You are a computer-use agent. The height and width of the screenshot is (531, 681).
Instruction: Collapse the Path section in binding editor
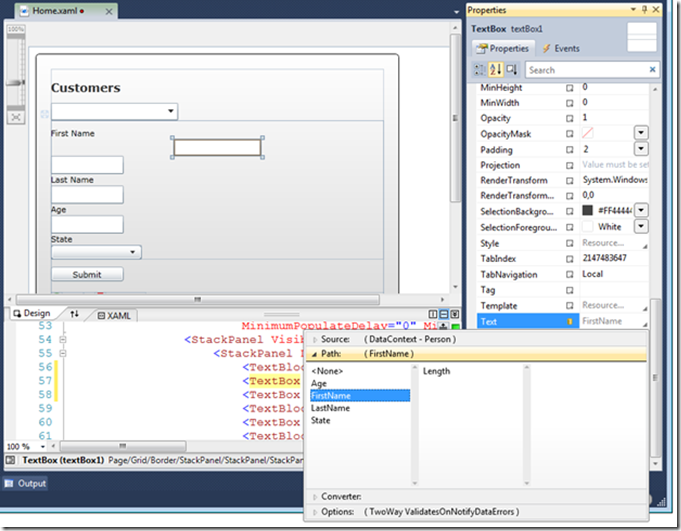click(x=314, y=354)
